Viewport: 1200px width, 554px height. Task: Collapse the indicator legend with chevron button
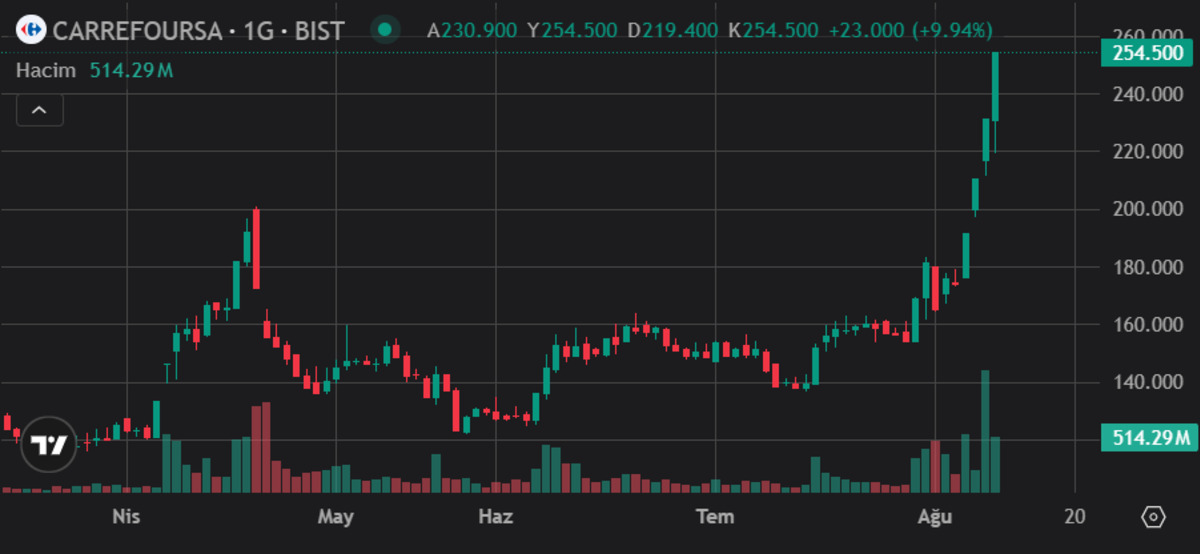coord(40,110)
